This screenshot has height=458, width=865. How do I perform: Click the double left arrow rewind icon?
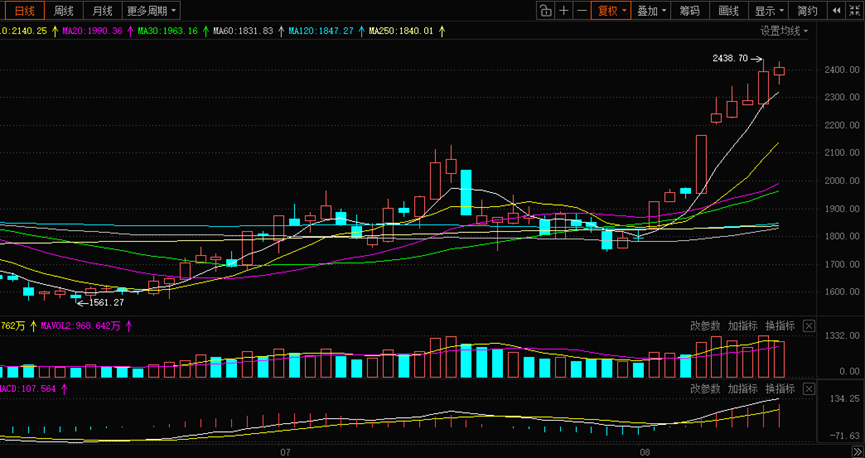[837, 10]
